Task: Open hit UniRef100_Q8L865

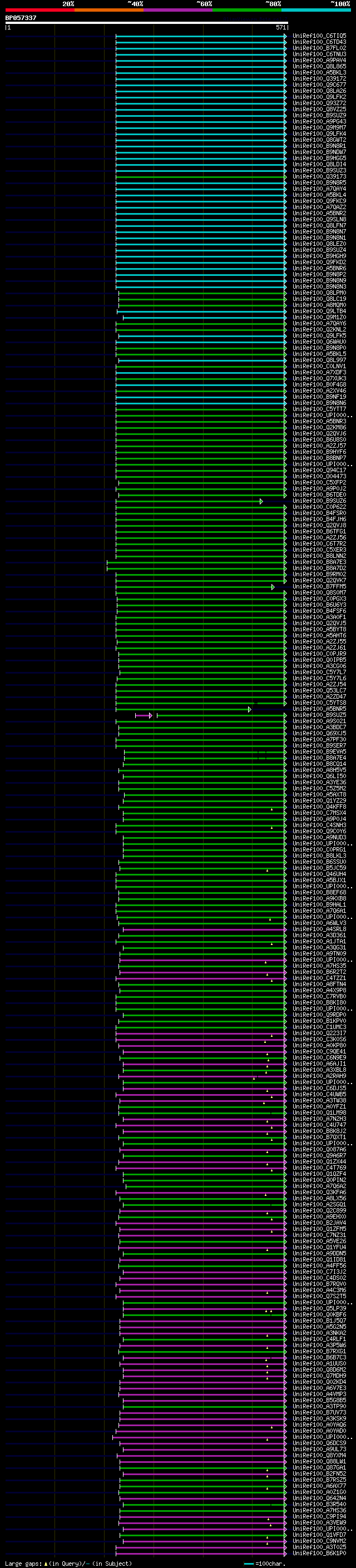Action: pos(319,66)
